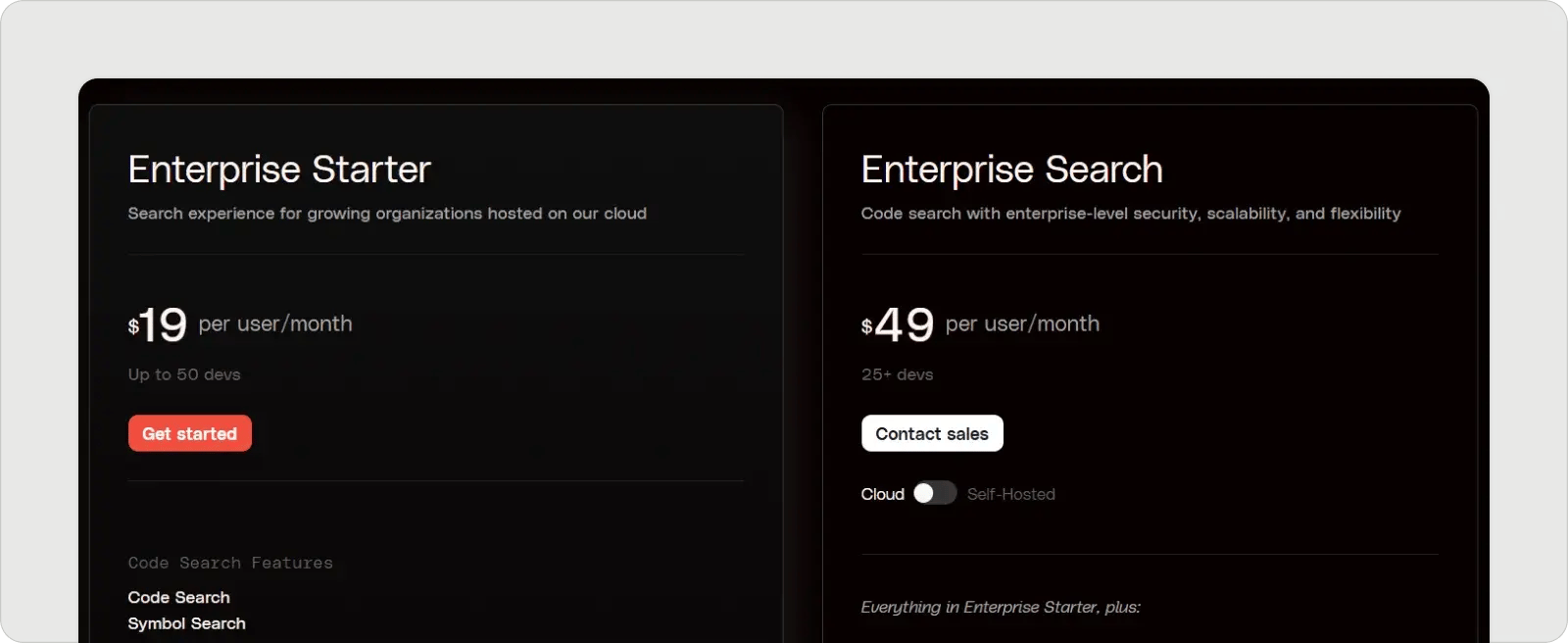Click the $49 price figure
This screenshot has height=643, width=1568.
point(898,324)
